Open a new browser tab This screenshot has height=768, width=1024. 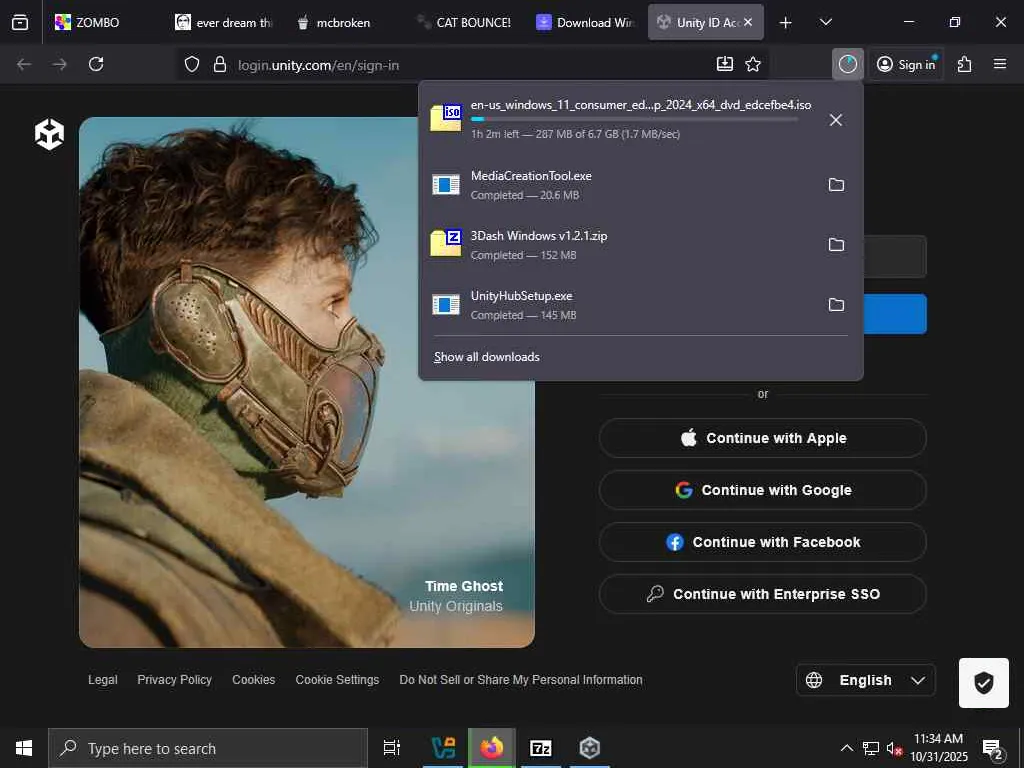click(x=786, y=22)
